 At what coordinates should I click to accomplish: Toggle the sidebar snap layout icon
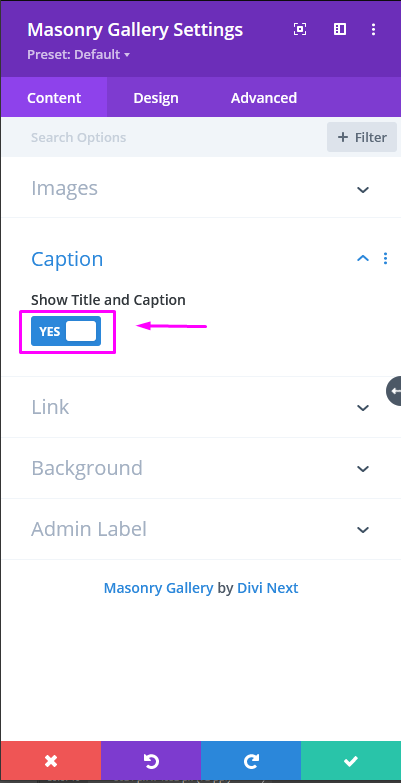tap(340, 29)
